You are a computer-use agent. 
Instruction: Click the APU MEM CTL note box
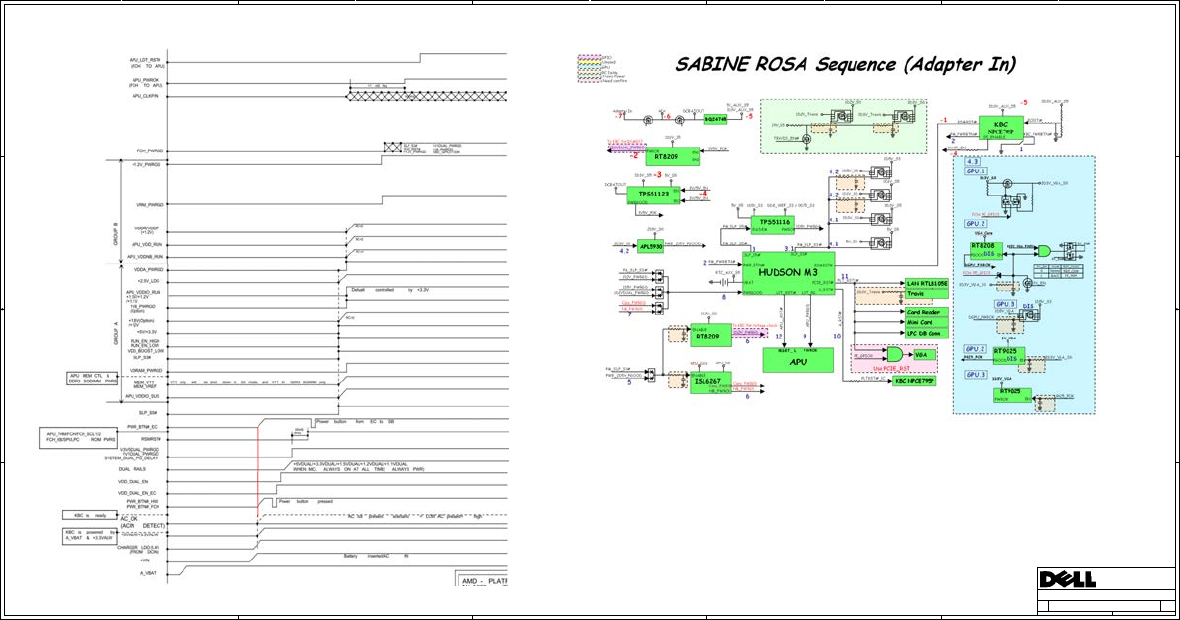pyautogui.click(x=93, y=378)
